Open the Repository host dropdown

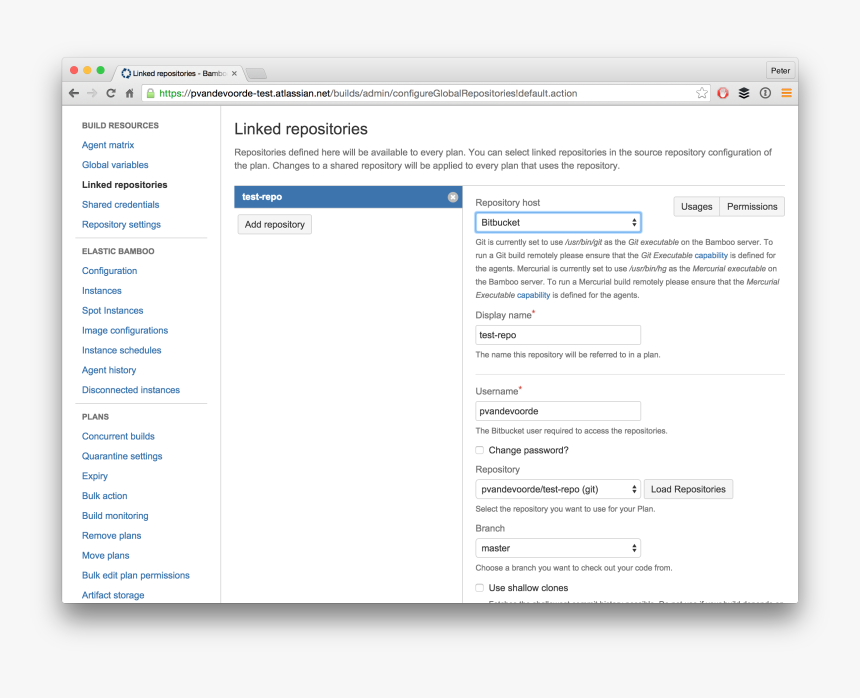(558, 223)
